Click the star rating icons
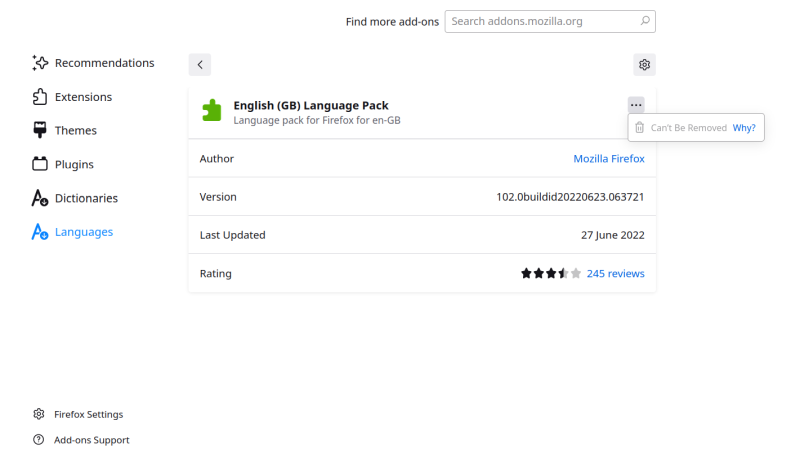The image size is (800, 458). point(551,273)
